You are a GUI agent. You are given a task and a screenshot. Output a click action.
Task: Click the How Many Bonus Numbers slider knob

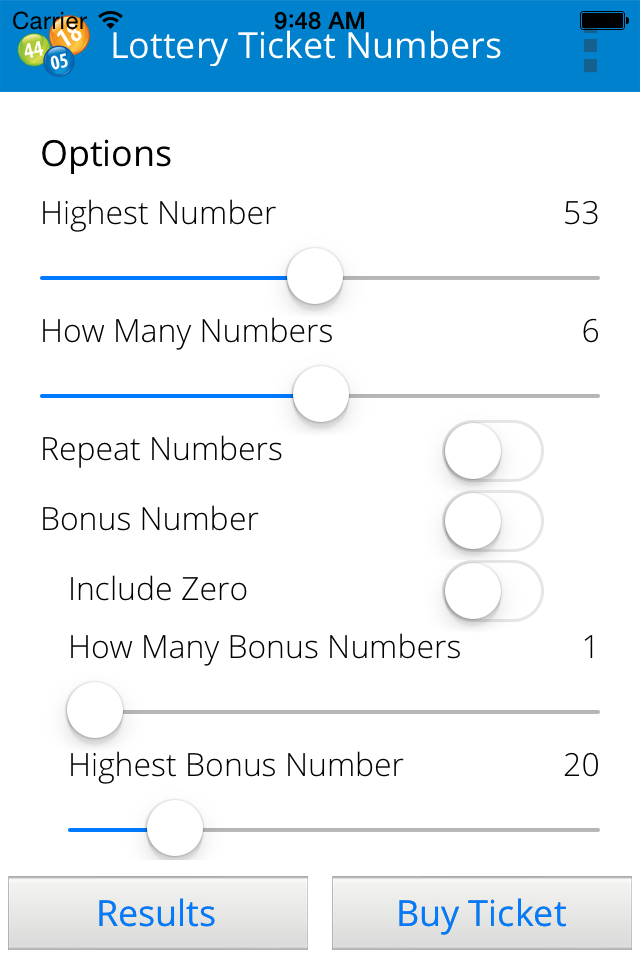point(95,710)
